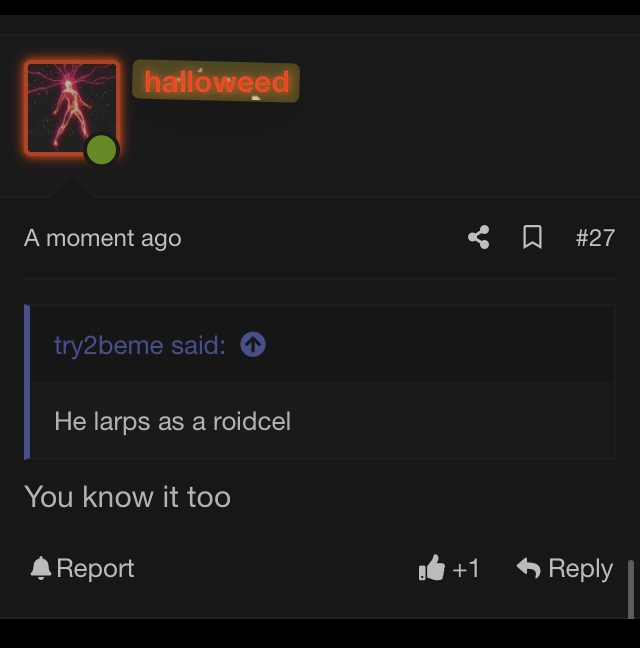Click the Report text button
The image size is (640, 648).
point(95,568)
